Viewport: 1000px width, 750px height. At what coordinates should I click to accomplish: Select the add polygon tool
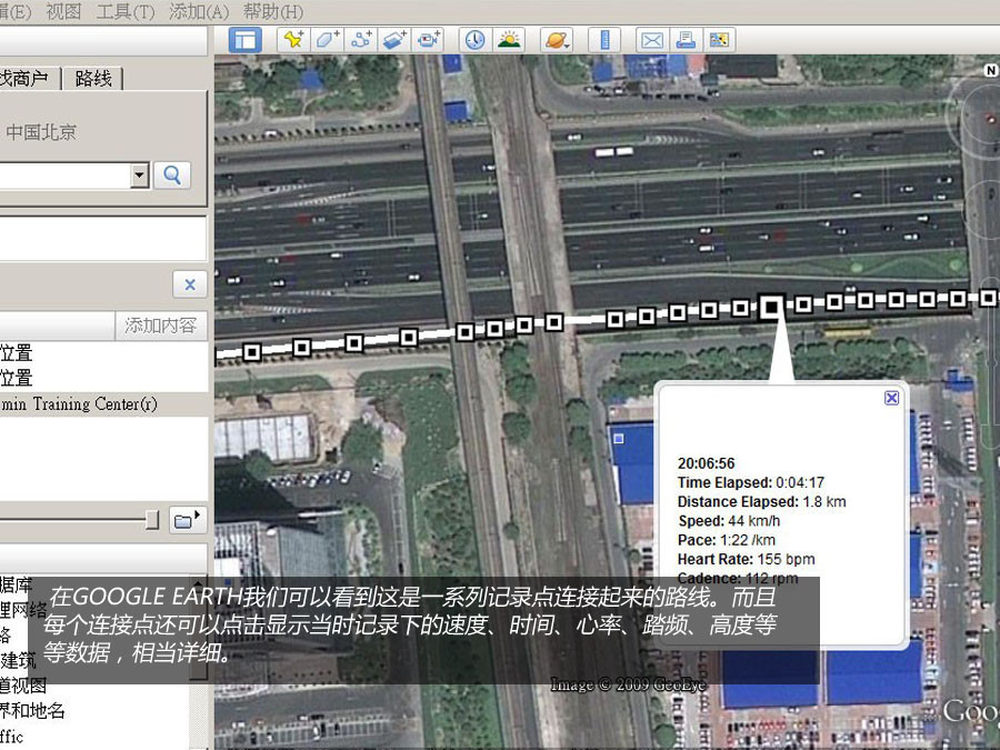coord(327,40)
